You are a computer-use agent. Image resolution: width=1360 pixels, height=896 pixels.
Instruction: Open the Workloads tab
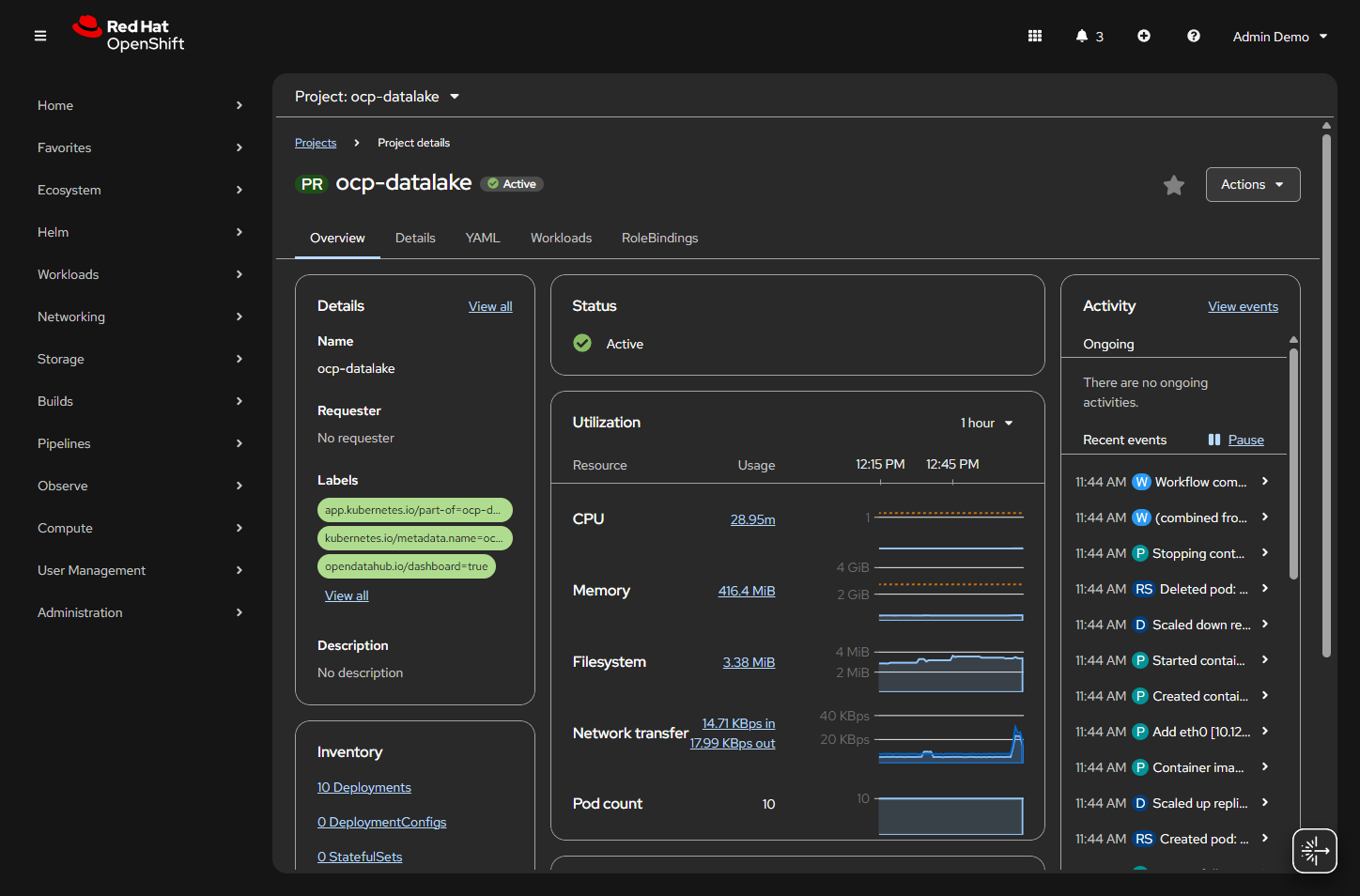(x=561, y=238)
